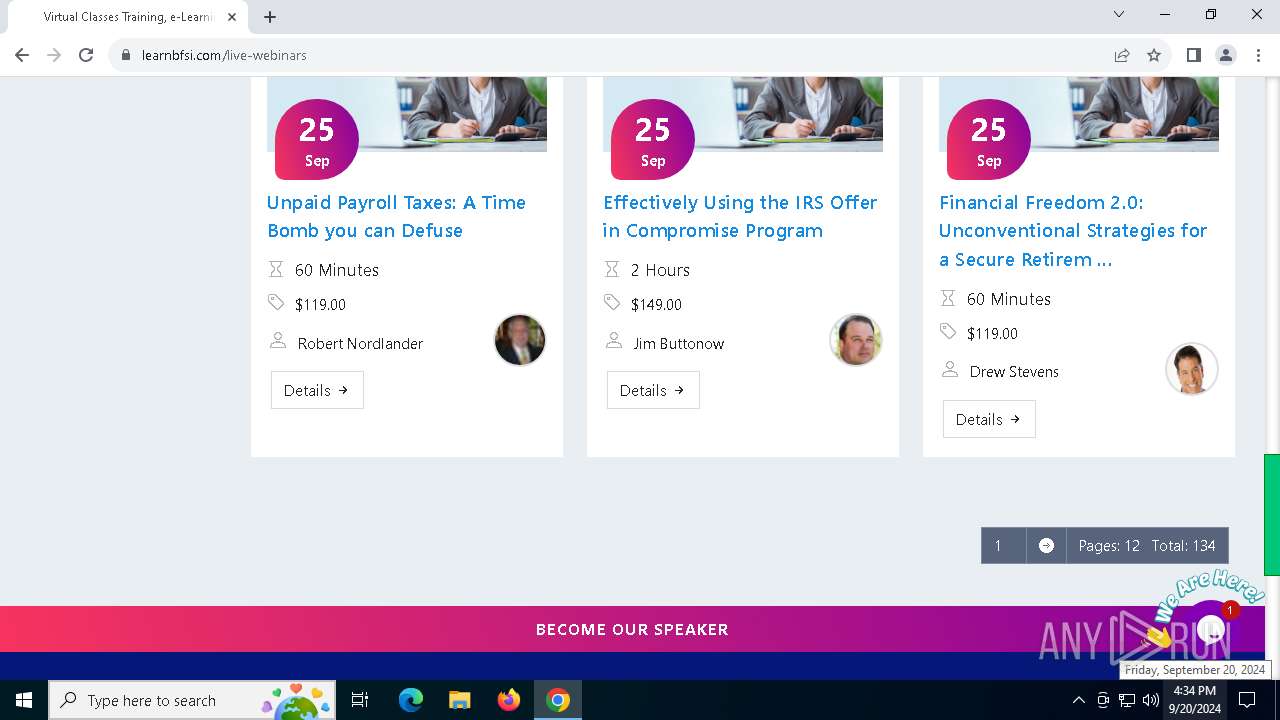The image size is (1280, 720).
Task: Click Jim Buttonow's speaker photo
Action: pos(856,340)
